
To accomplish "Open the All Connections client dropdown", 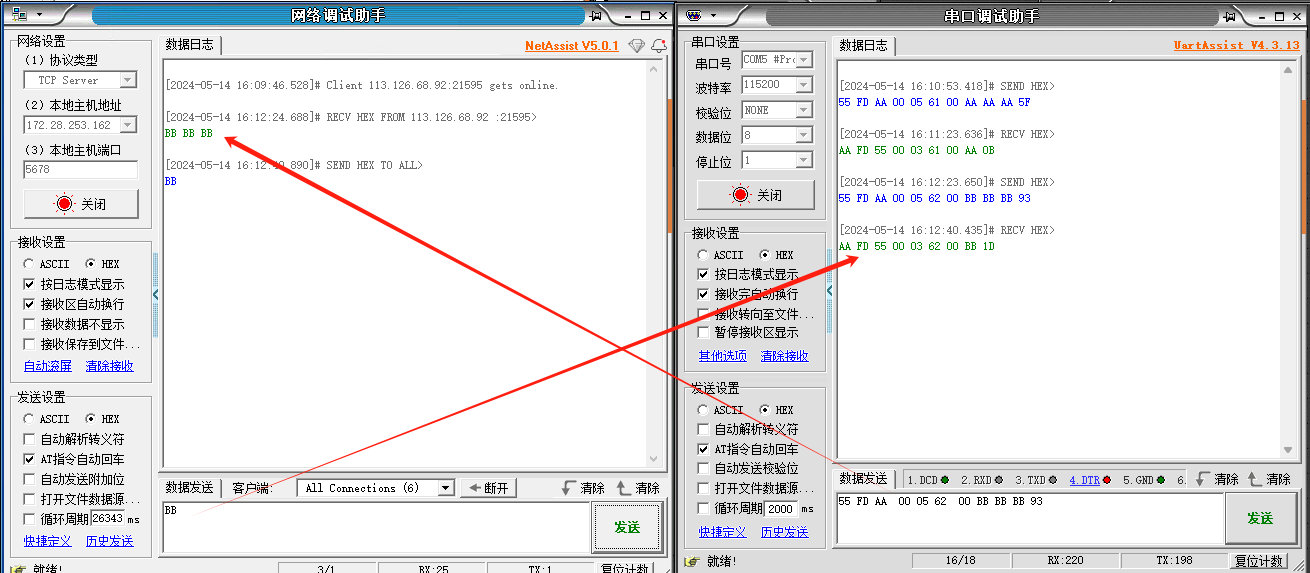I will click(x=446, y=488).
